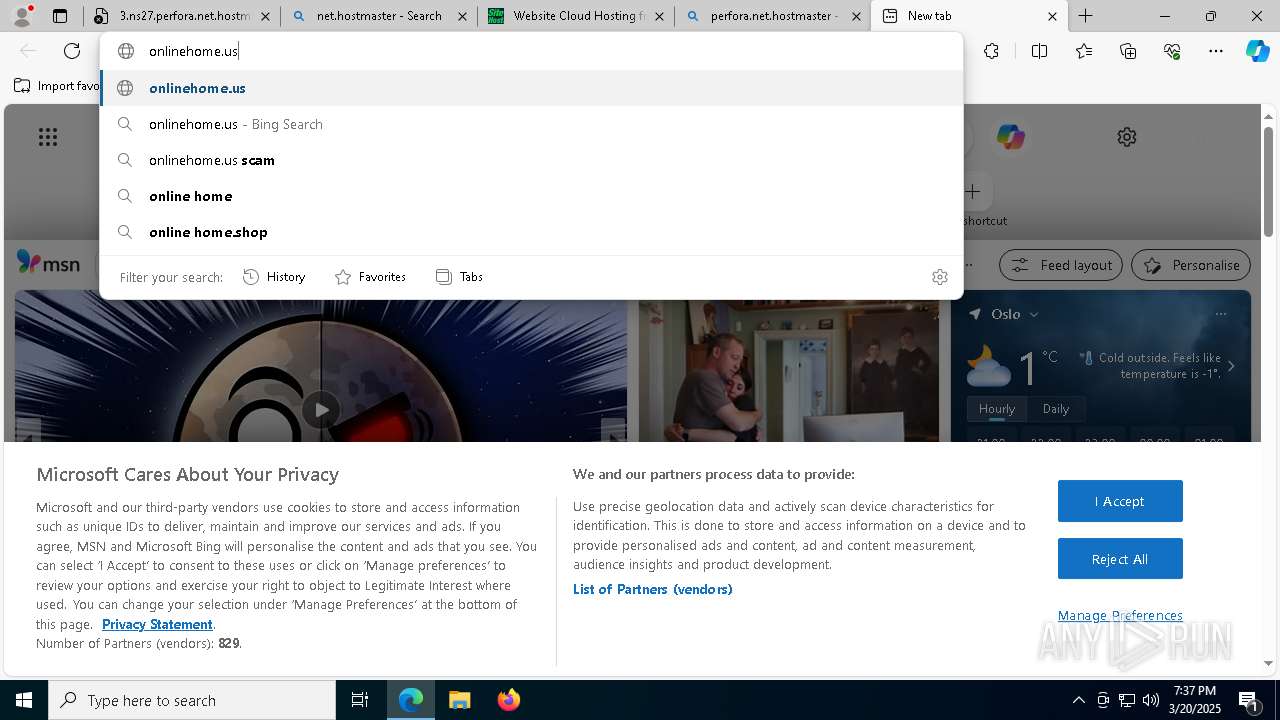Image resolution: width=1280 pixels, height=720 pixels.
Task: Click Import favorites bookmark bar item
Action: coord(57,86)
